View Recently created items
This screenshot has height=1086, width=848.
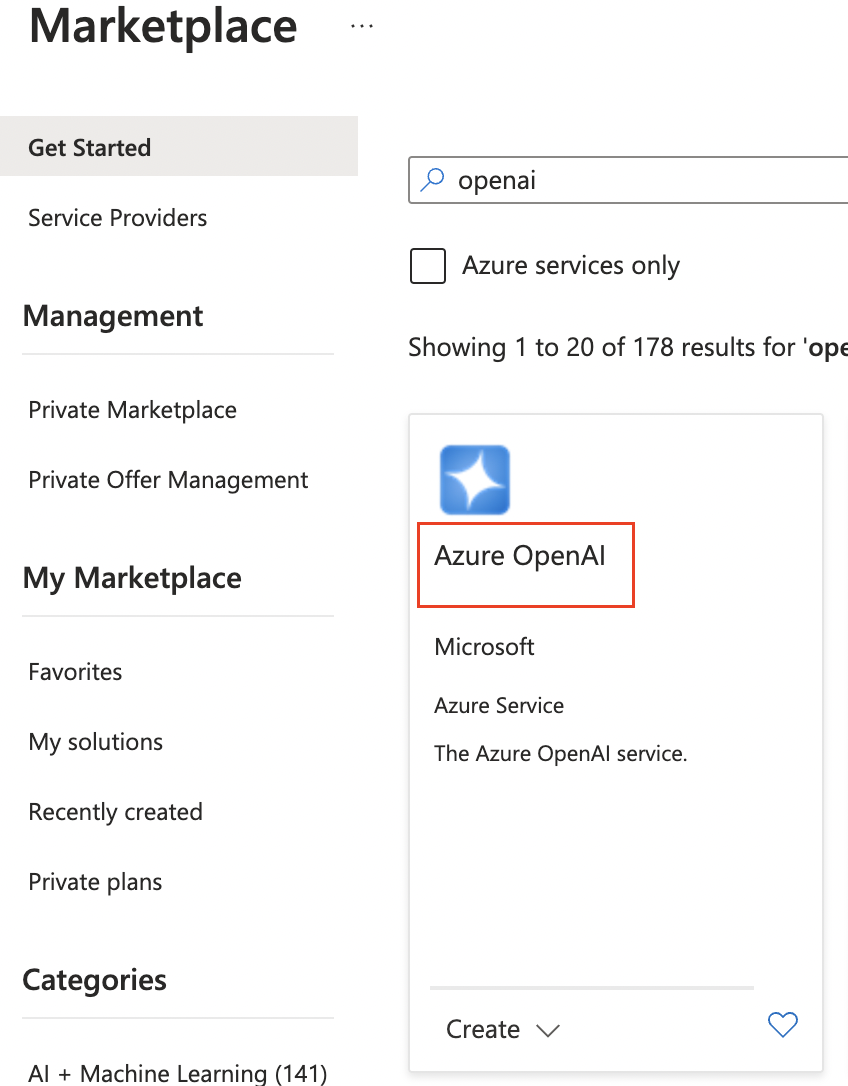(x=116, y=812)
